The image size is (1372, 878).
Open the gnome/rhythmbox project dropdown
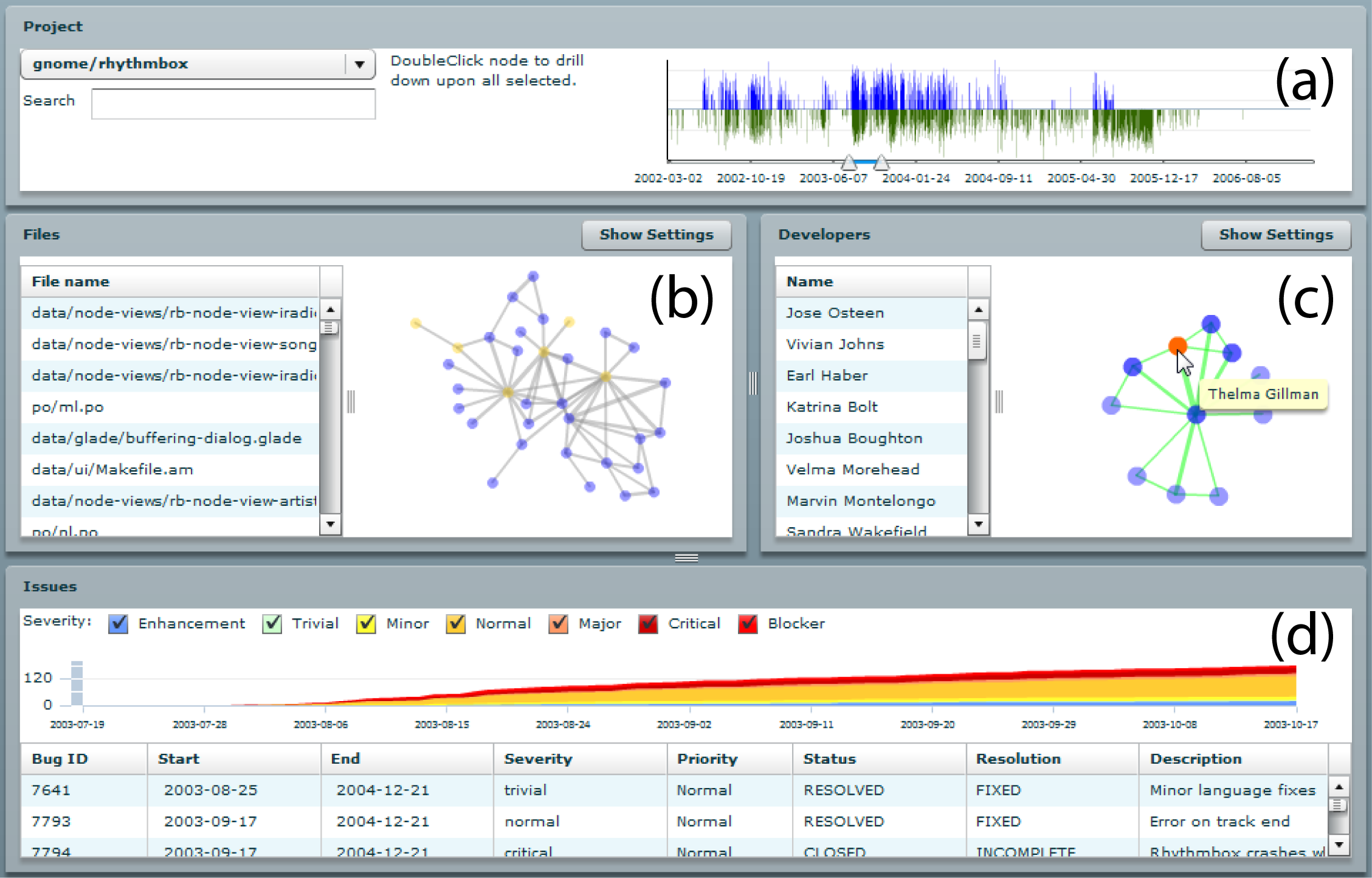coord(359,64)
